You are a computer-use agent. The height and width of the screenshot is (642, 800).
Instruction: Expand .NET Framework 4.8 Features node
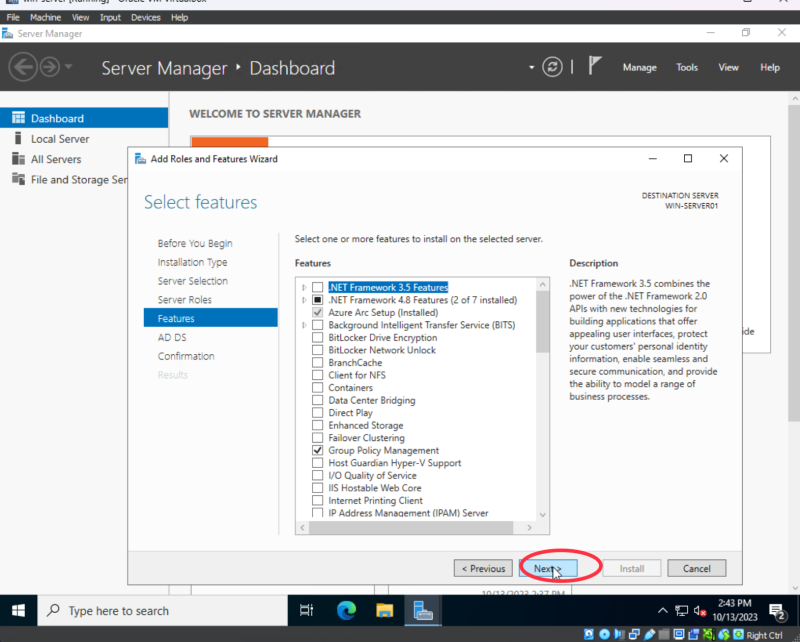[x=304, y=299]
